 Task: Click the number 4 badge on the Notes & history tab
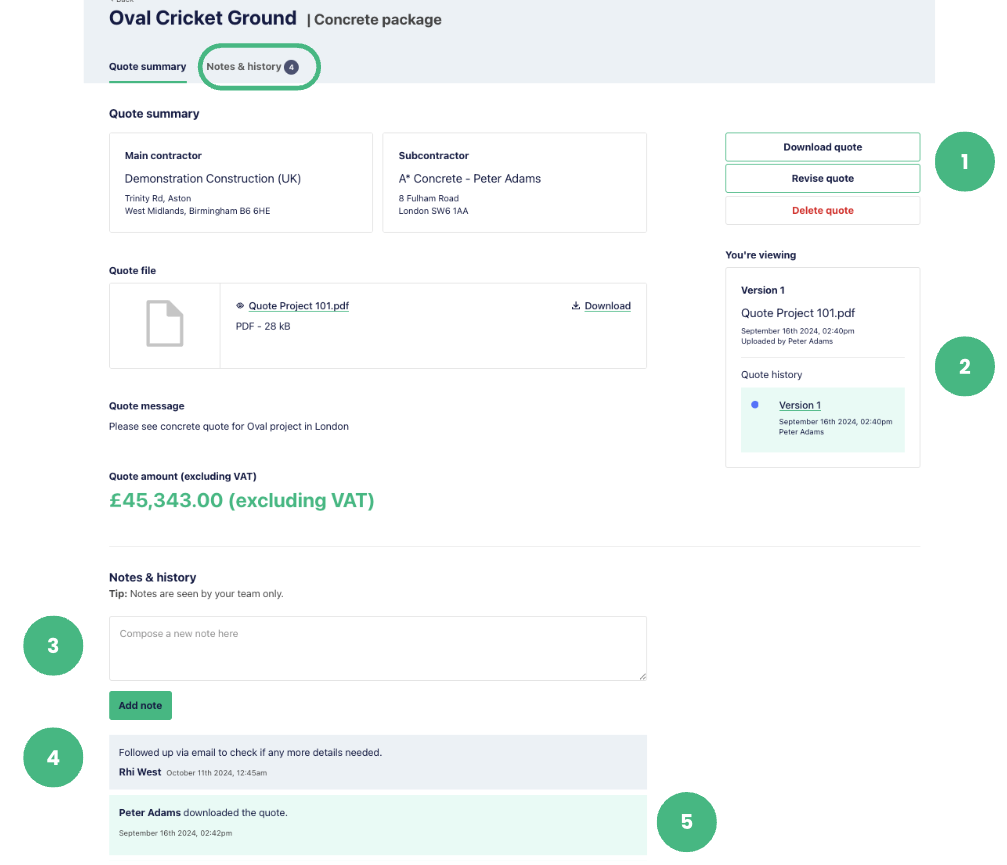tap(291, 67)
